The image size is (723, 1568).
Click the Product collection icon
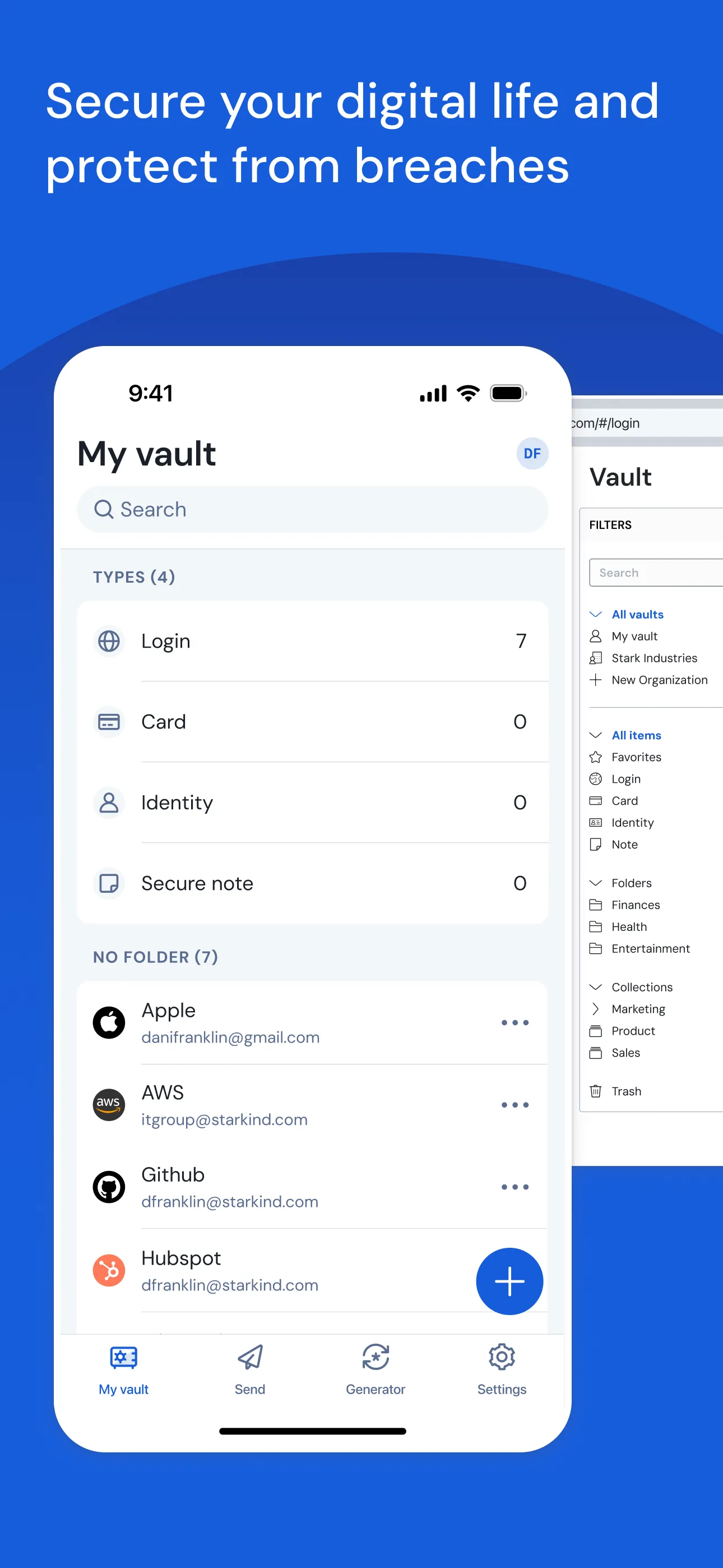click(596, 1031)
